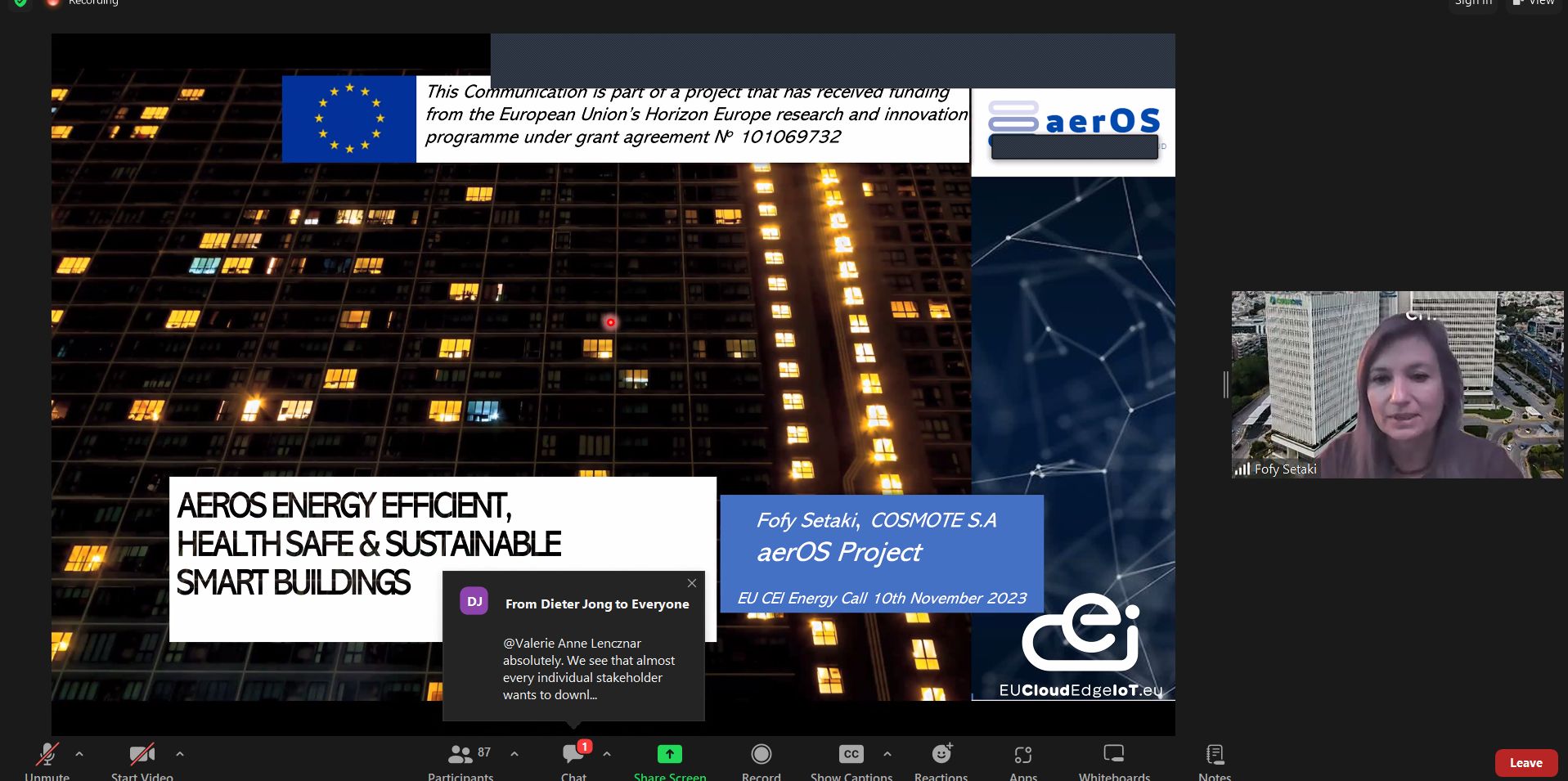
Task: Enable Show Captions
Action: coord(851,756)
